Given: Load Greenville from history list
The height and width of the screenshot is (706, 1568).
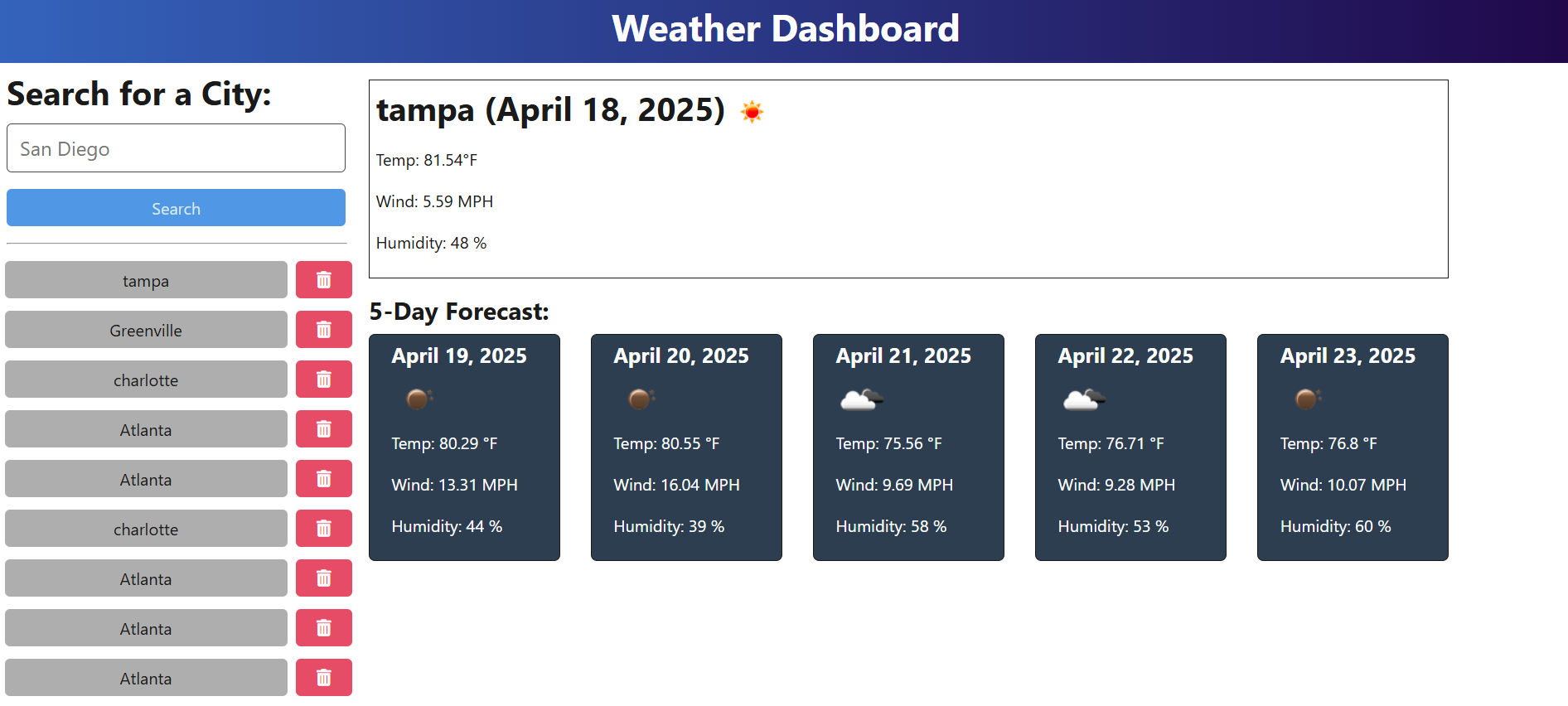Looking at the screenshot, I should 146,330.
